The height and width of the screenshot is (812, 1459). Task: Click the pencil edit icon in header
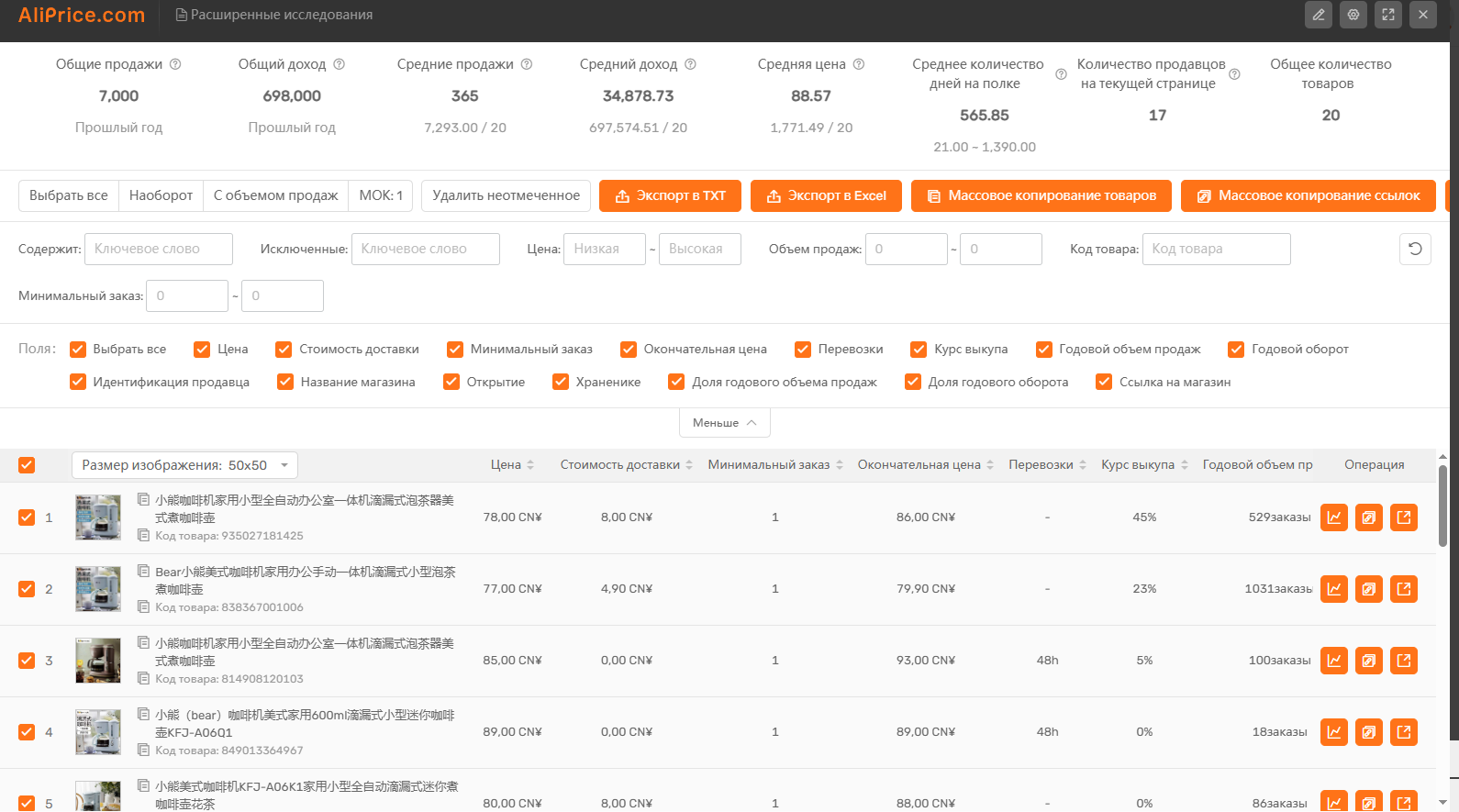[1318, 15]
